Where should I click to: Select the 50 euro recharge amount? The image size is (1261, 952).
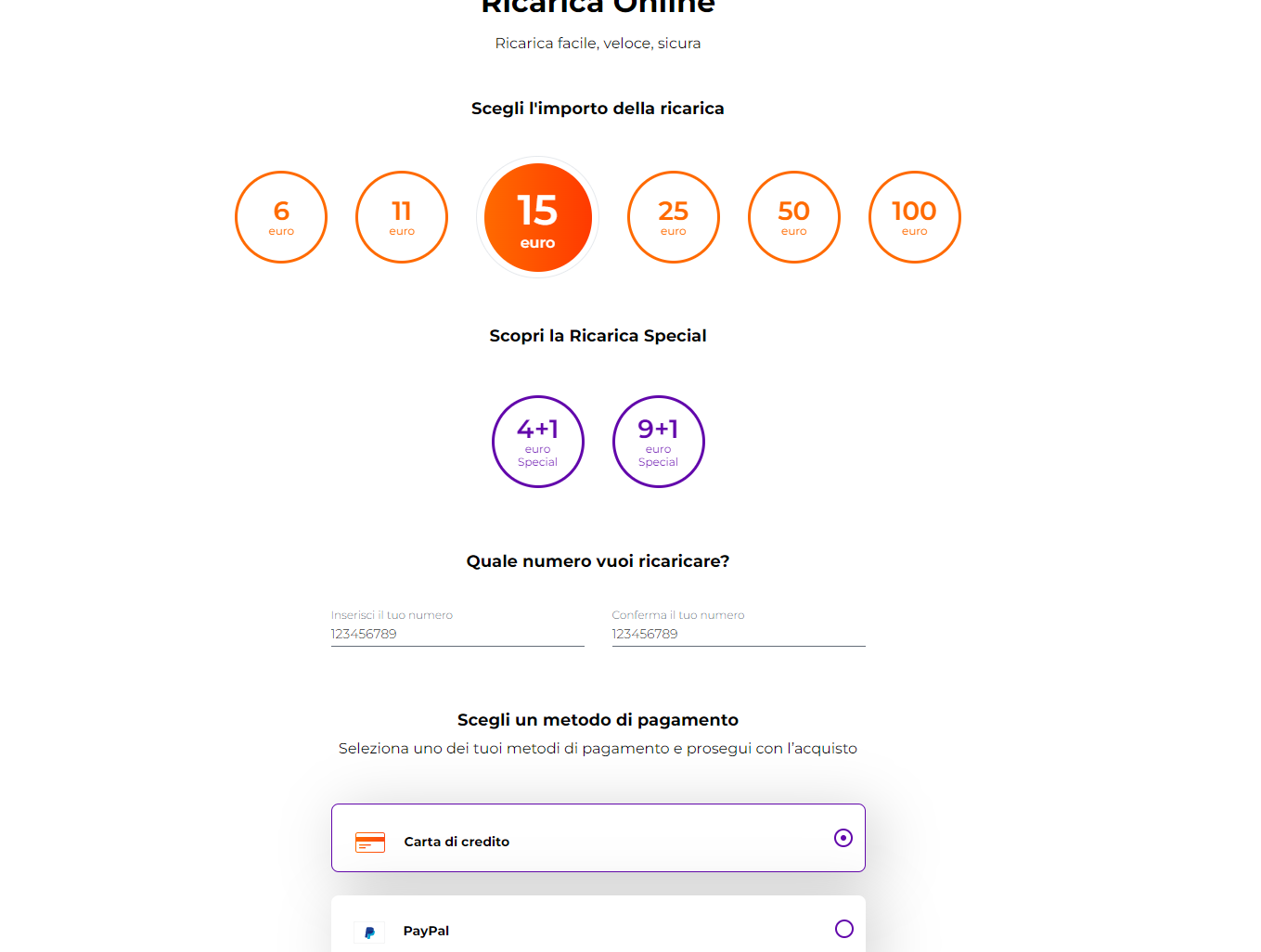coord(794,217)
